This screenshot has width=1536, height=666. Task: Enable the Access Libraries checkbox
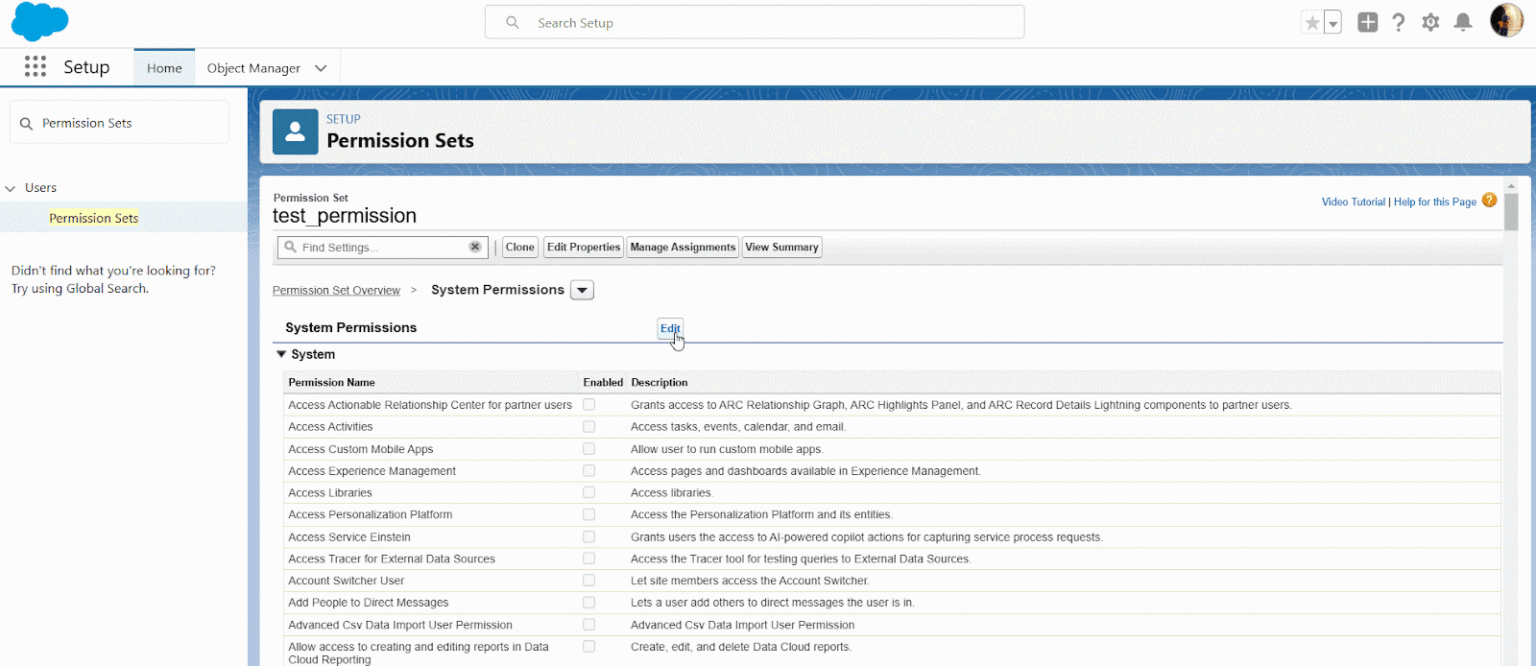[x=589, y=493]
